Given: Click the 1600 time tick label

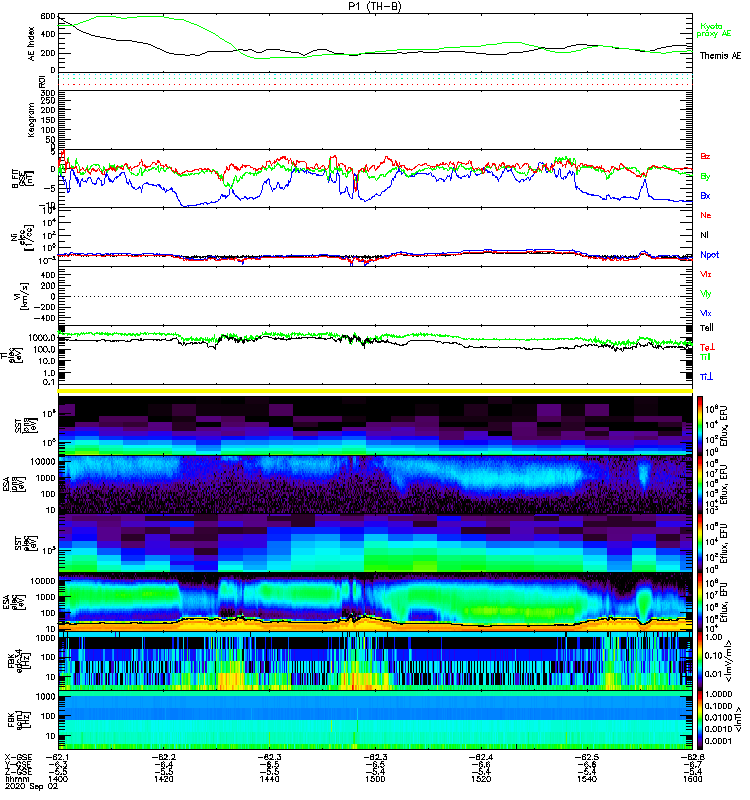Looking at the screenshot, I should 692,779.
